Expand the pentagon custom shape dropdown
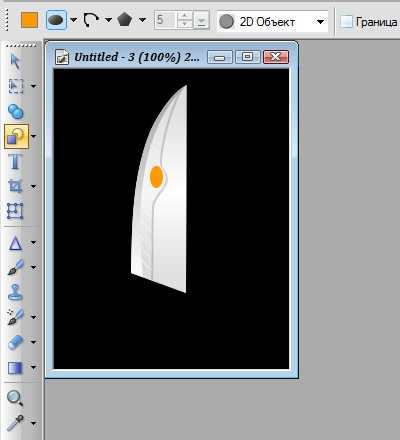 [x=142, y=20]
